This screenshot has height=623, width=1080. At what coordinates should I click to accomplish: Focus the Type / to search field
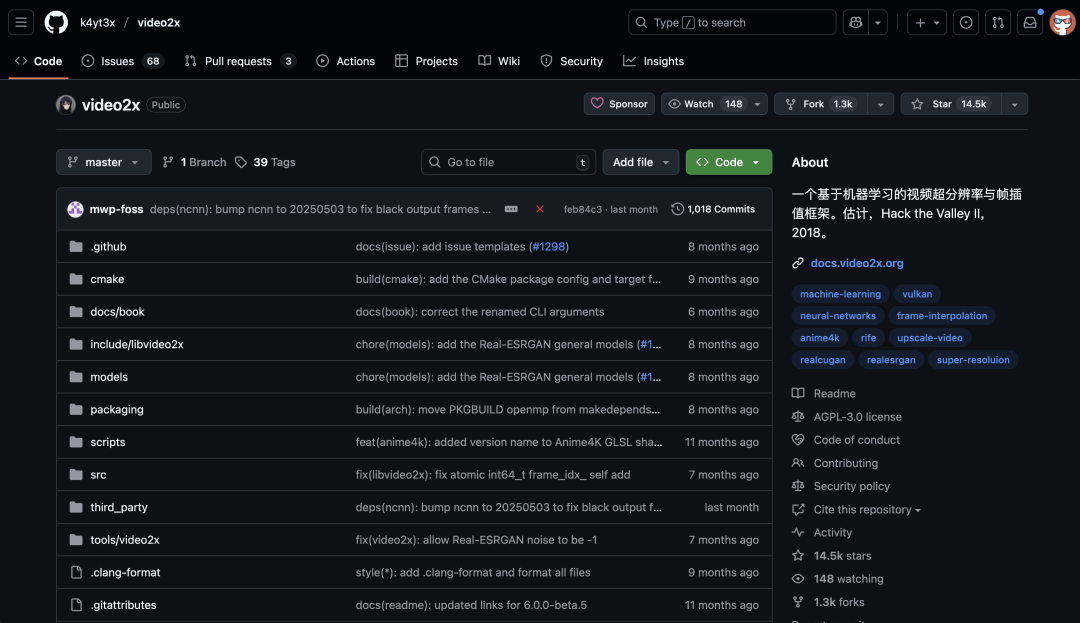tap(732, 23)
